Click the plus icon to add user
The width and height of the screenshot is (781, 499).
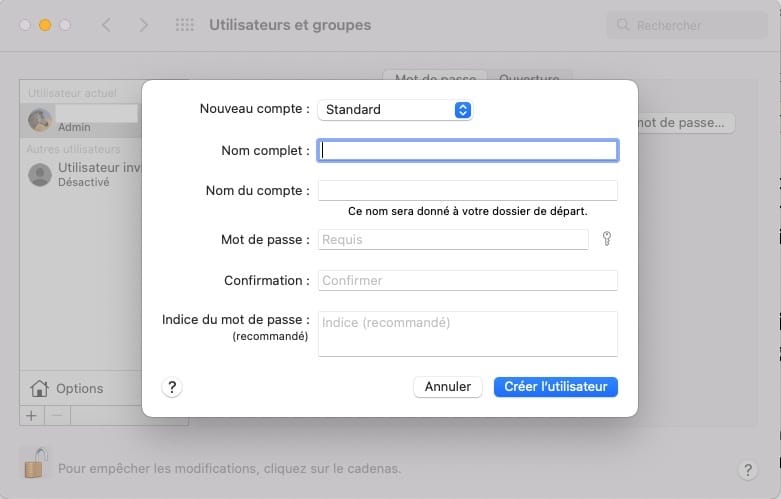point(31,415)
